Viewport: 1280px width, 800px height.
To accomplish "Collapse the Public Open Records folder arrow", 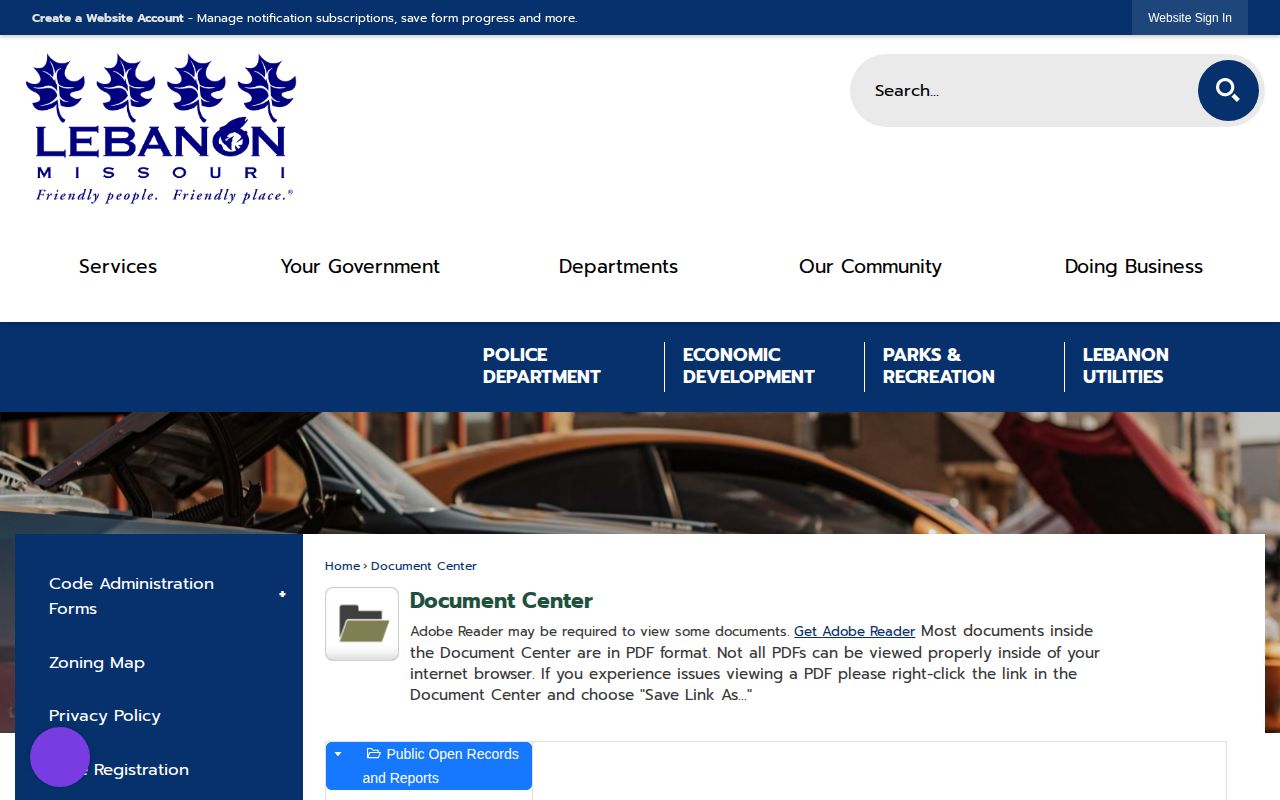I will coord(338,754).
